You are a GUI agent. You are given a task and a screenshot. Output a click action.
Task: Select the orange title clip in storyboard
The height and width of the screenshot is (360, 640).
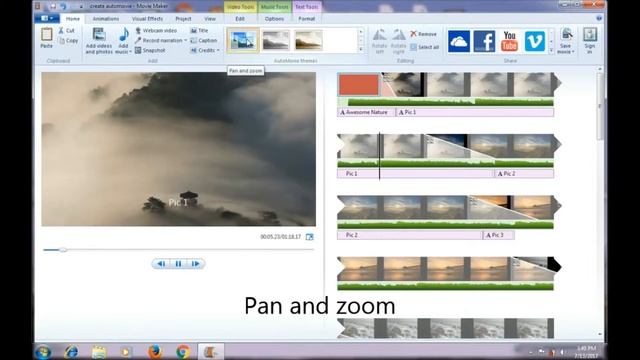359,84
